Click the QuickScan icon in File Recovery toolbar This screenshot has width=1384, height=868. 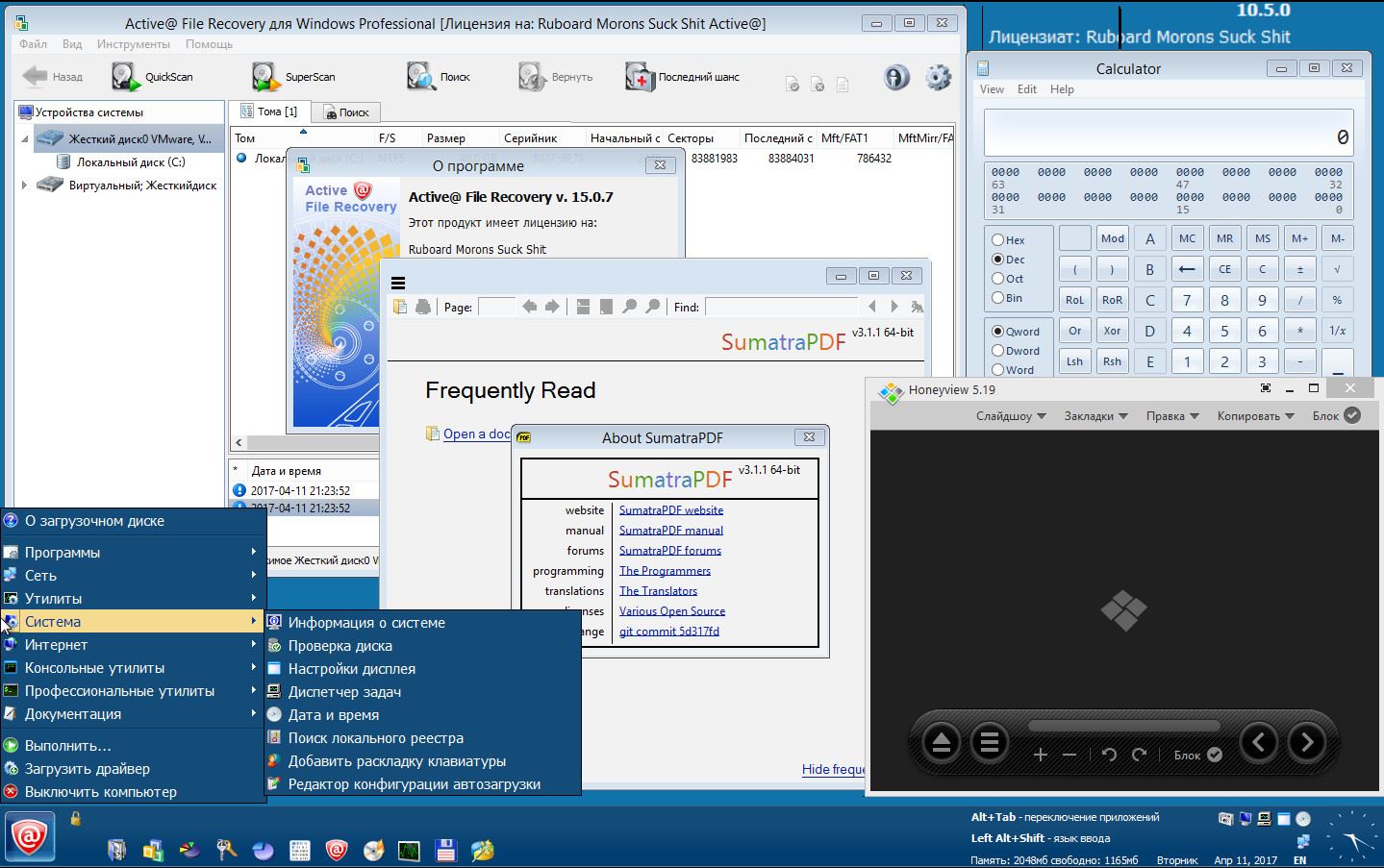(125, 77)
